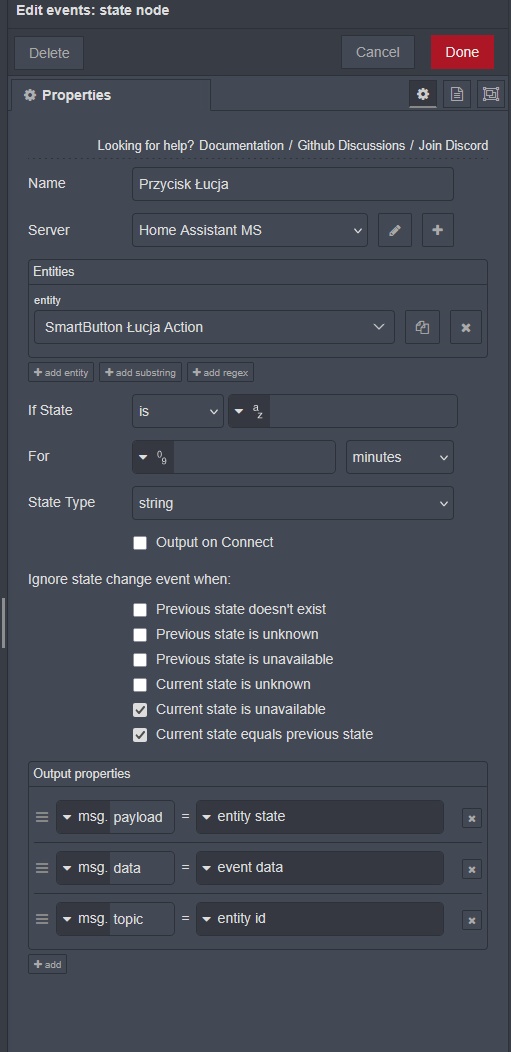The height and width of the screenshot is (1052, 511).
Task: Remove the msg.topic output property row
Action: [471, 920]
